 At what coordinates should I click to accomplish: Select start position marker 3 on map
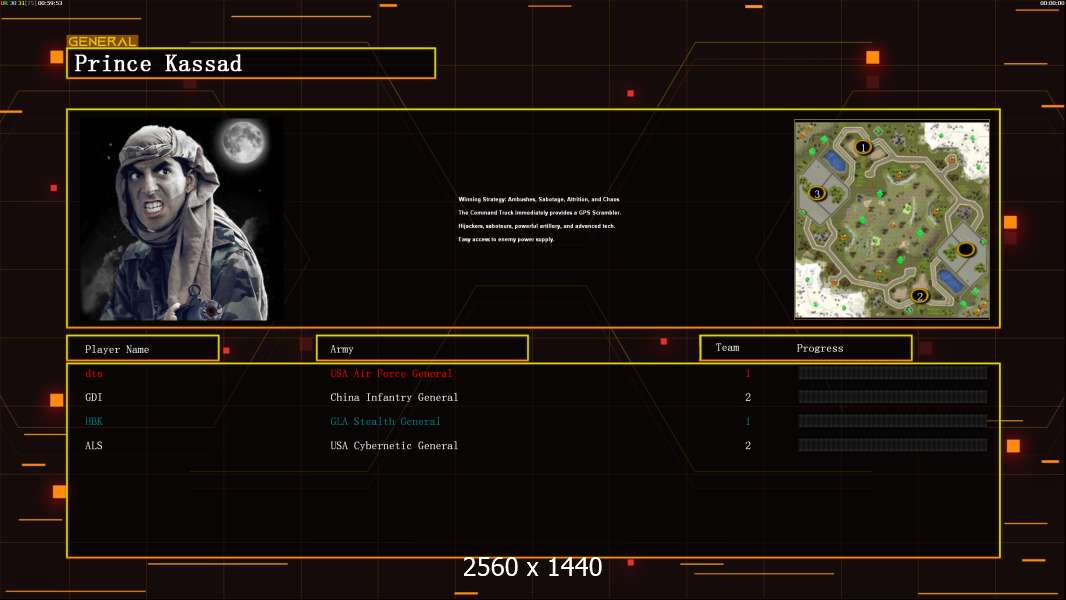(x=817, y=193)
